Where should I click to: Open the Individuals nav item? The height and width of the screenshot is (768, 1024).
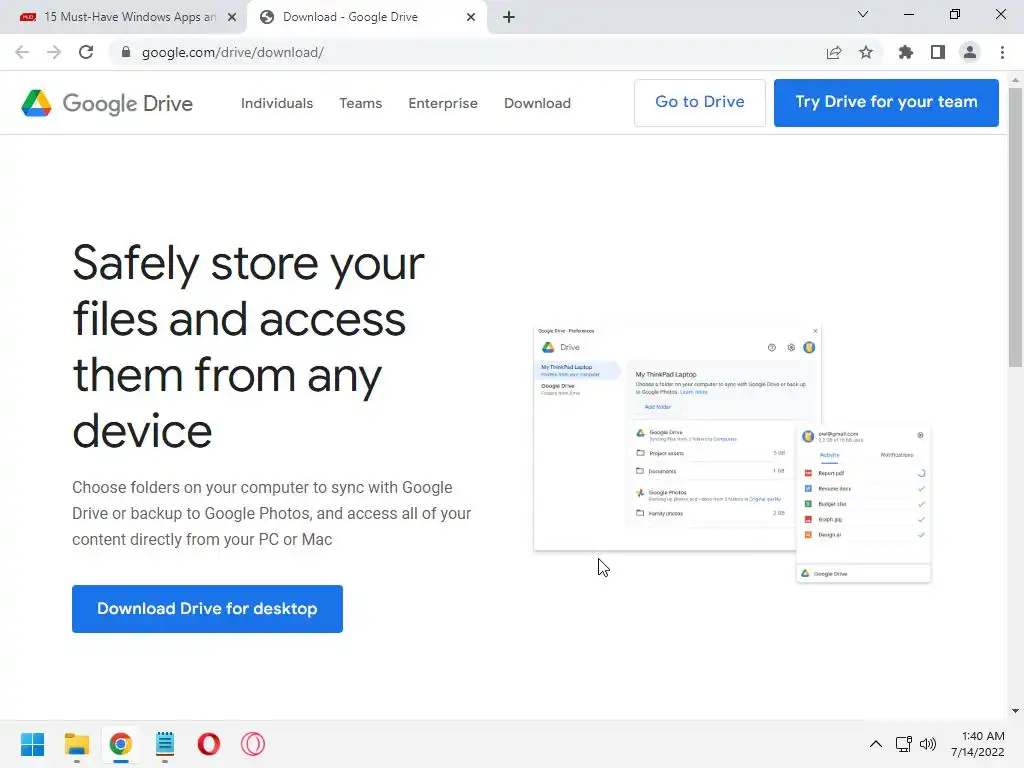(x=277, y=103)
